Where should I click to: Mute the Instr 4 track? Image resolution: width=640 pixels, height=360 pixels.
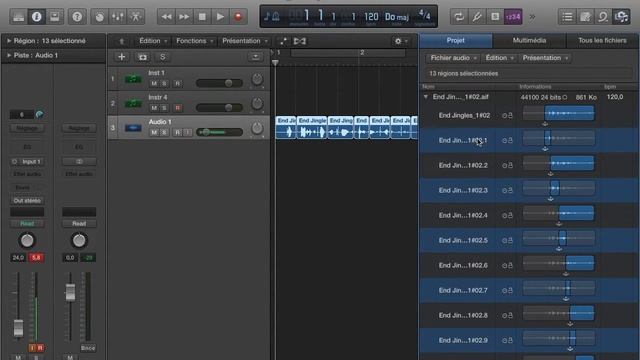pos(154,108)
